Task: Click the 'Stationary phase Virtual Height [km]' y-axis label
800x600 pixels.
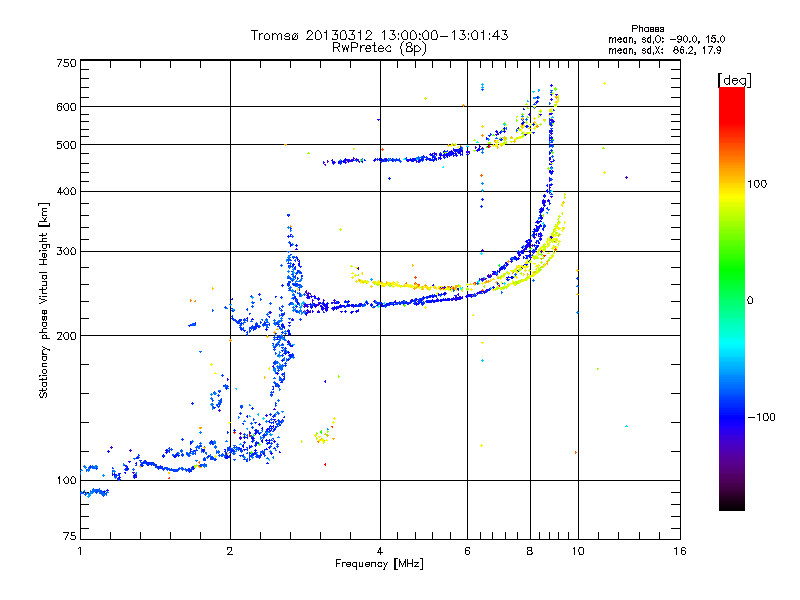Action: pos(44,301)
